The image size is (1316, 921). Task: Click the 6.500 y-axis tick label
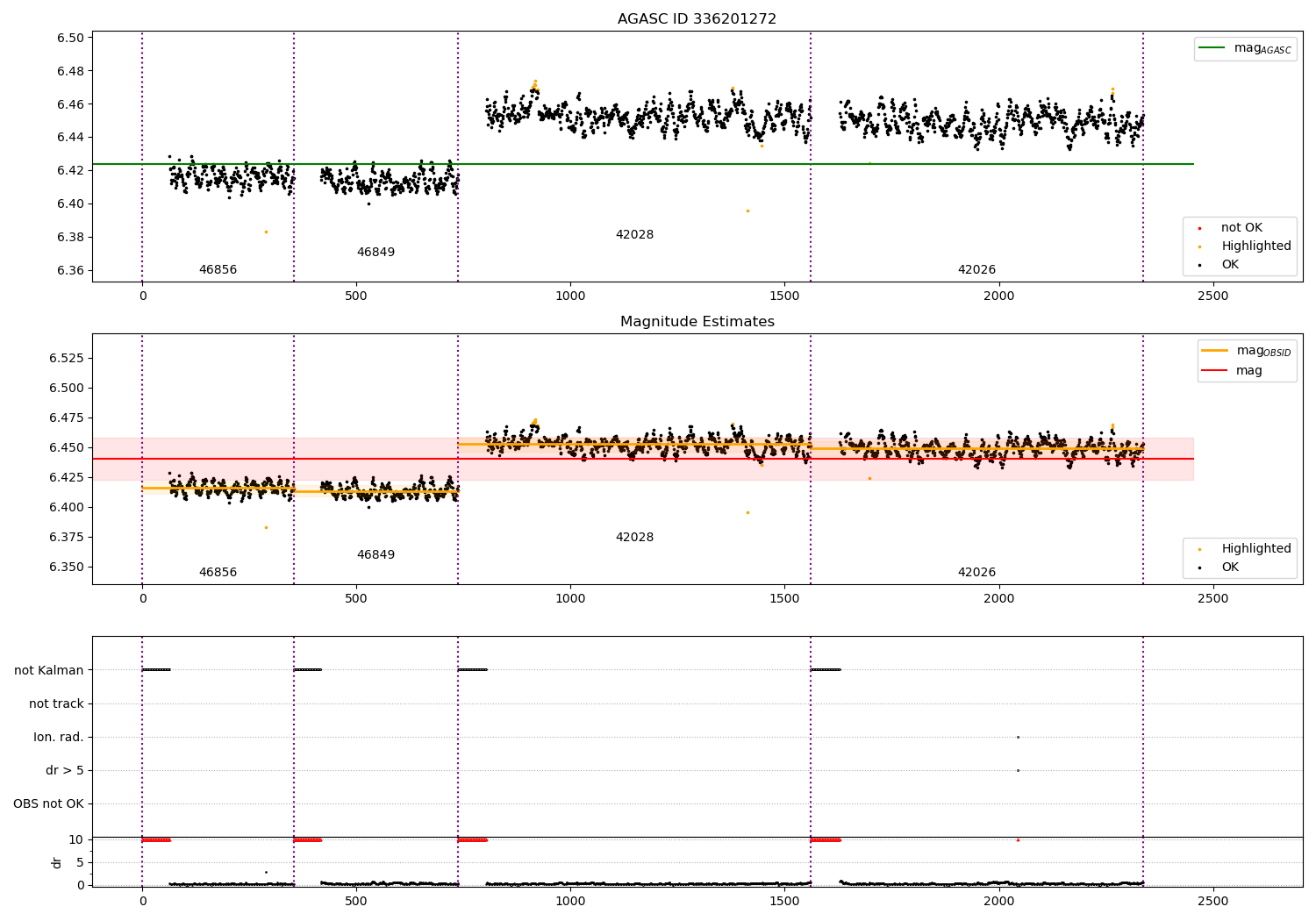67,388
